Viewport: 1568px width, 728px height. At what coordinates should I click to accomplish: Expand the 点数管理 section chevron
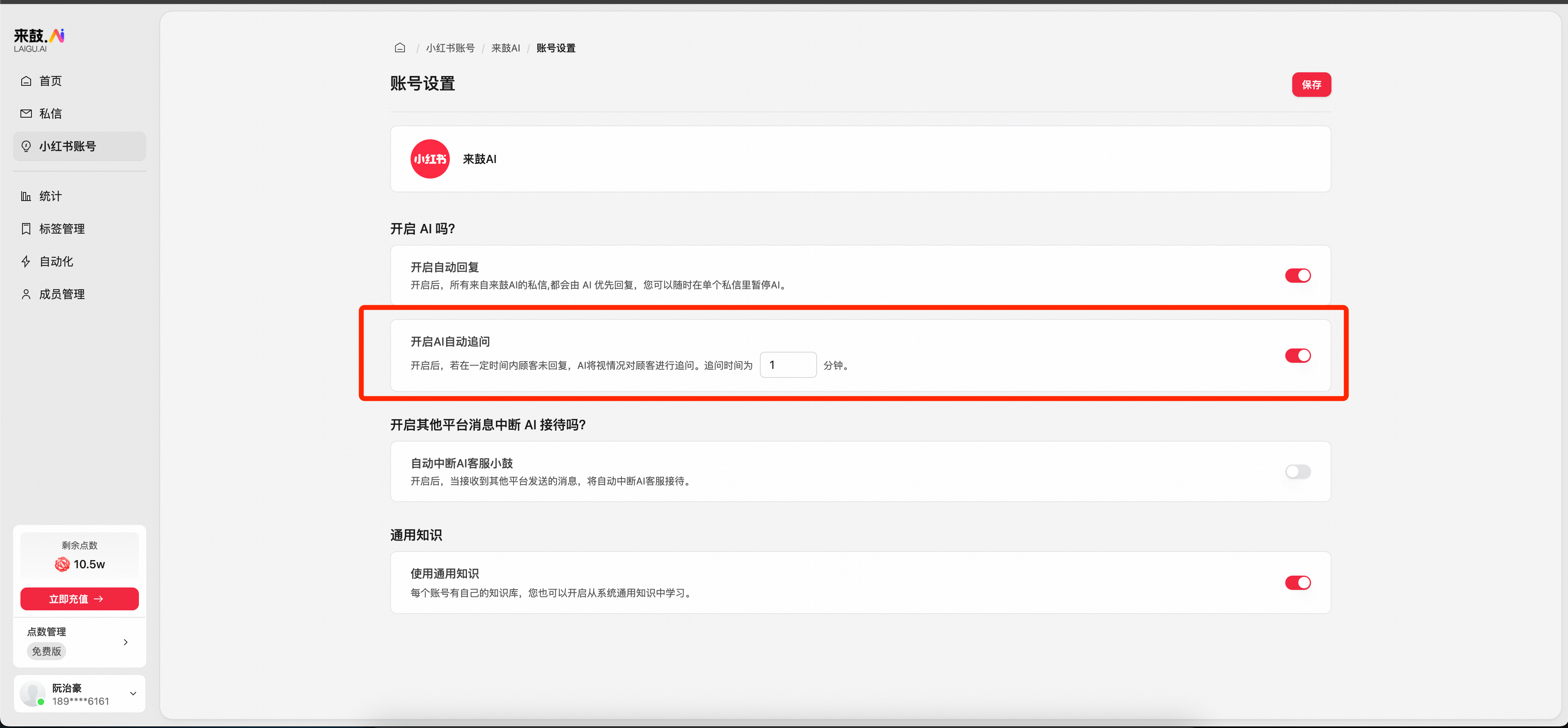pos(126,641)
